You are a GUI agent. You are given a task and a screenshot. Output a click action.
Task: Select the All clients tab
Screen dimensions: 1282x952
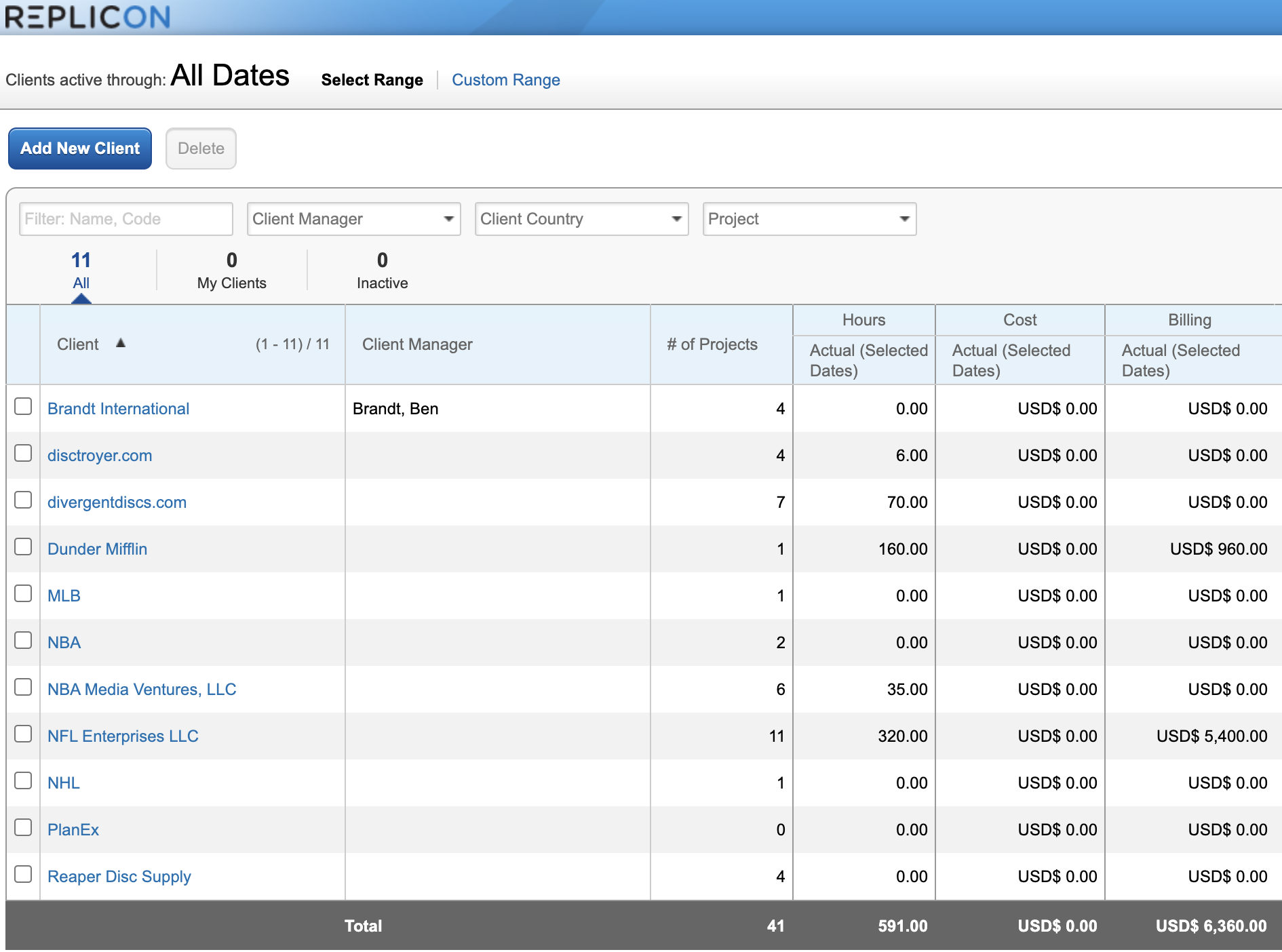(x=81, y=271)
